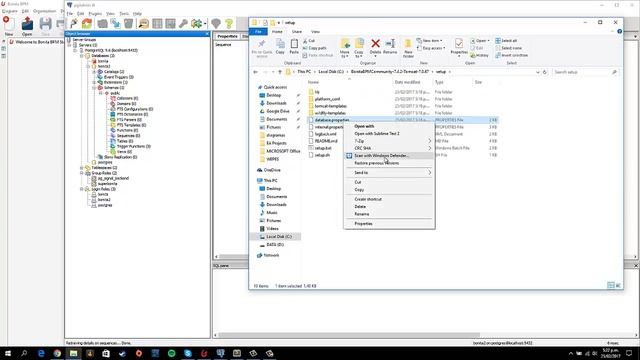640x360 pixels.
Task: Click the pgAdmin connection plug icon
Action: tap(73, 23)
